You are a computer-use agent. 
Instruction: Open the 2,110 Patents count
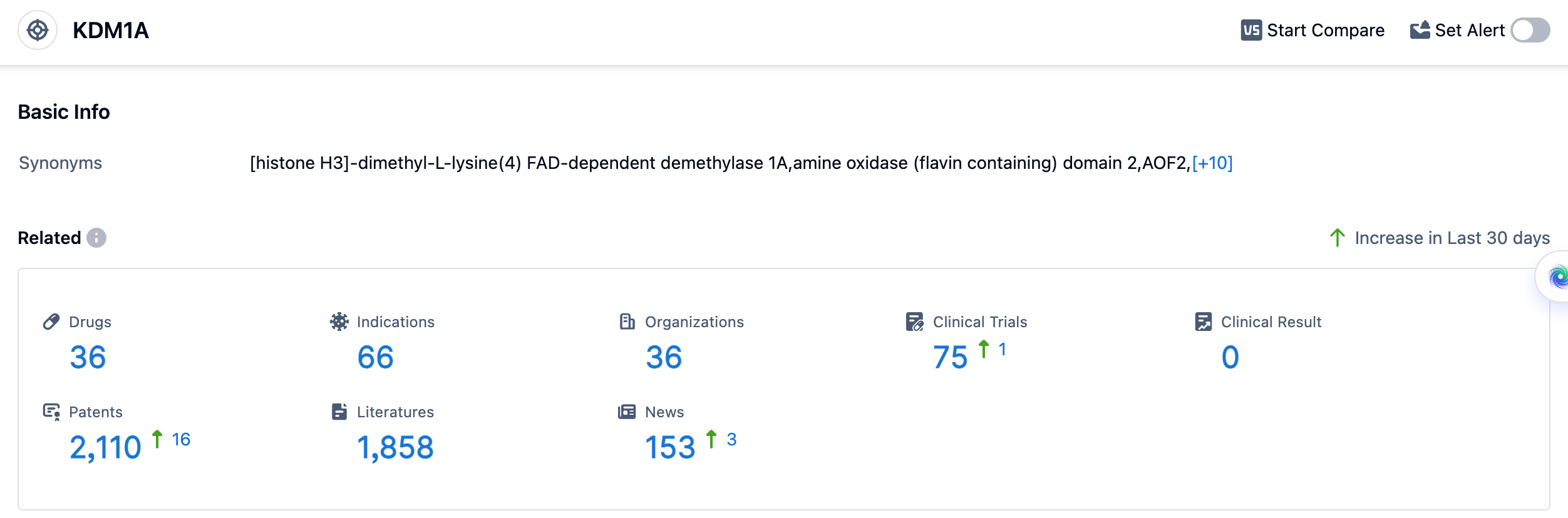pos(105,447)
